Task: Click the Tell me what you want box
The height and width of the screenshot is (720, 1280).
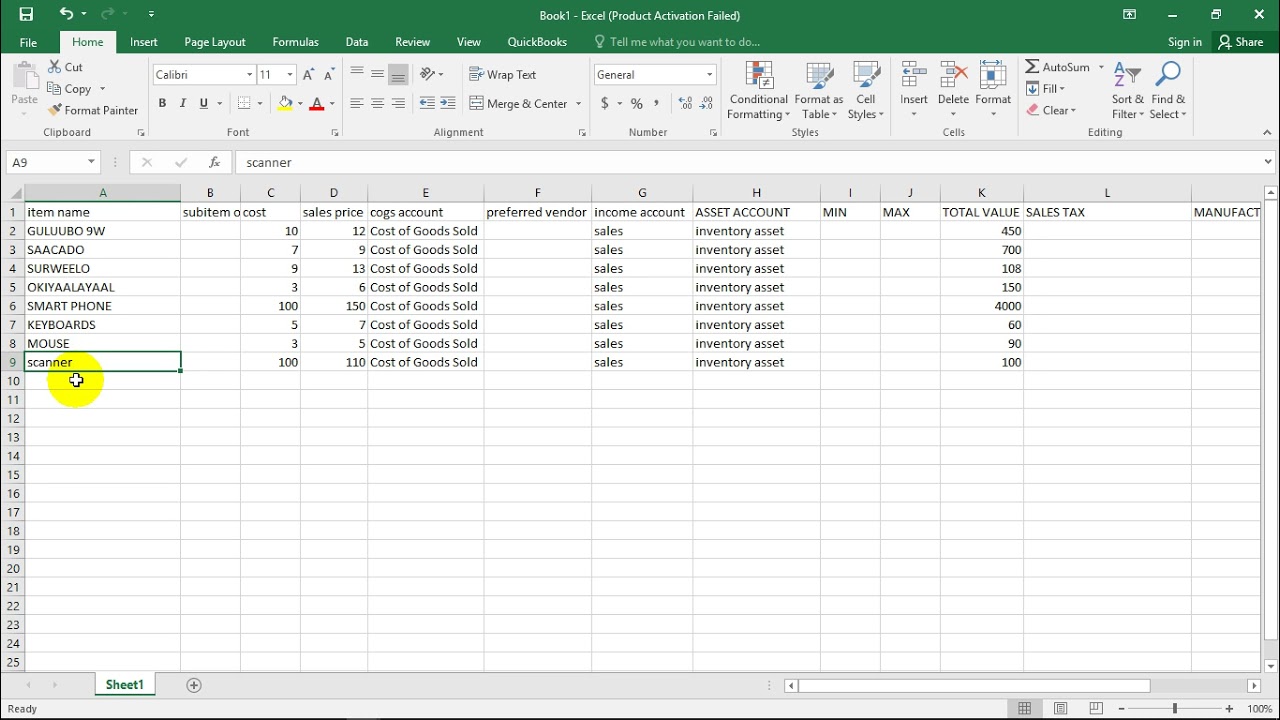Action: pyautogui.click(x=677, y=42)
